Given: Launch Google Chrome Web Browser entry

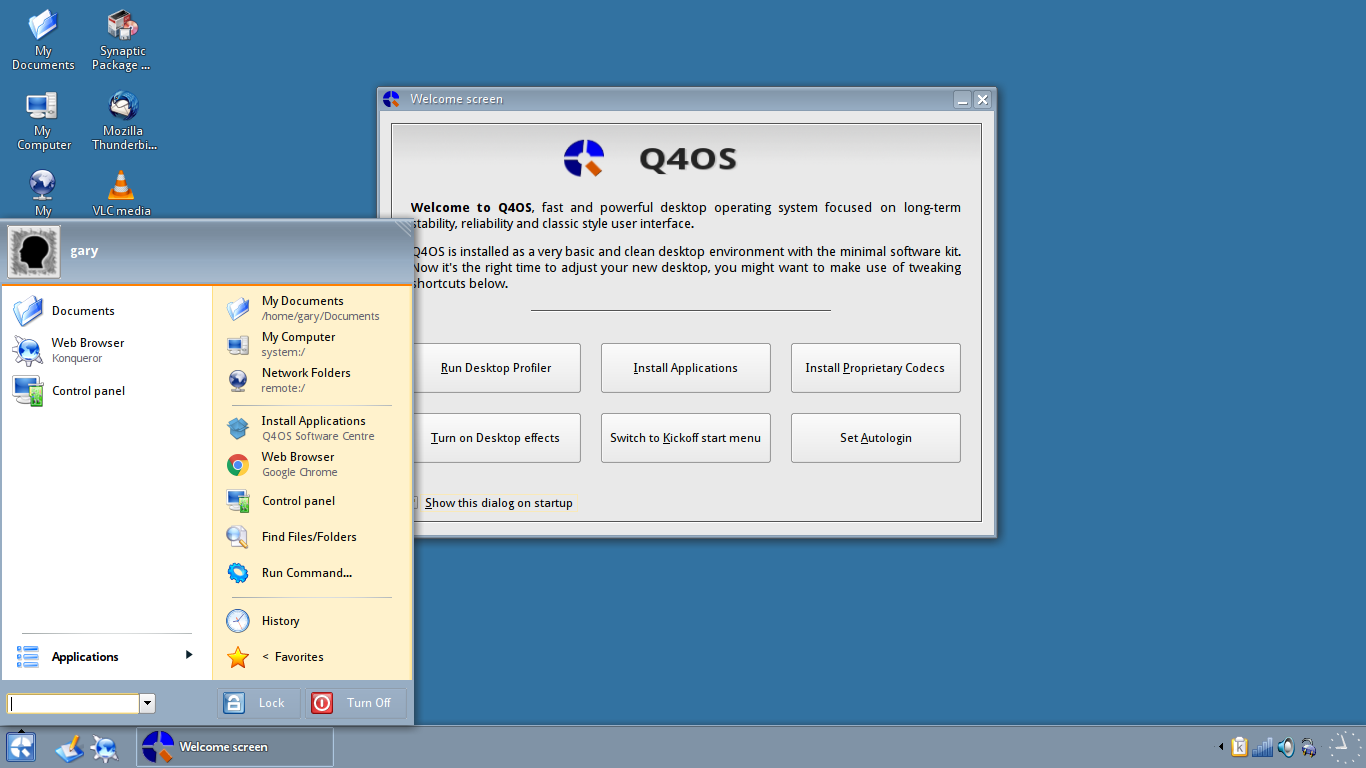Looking at the screenshot, I should click(x=311, y=464).
